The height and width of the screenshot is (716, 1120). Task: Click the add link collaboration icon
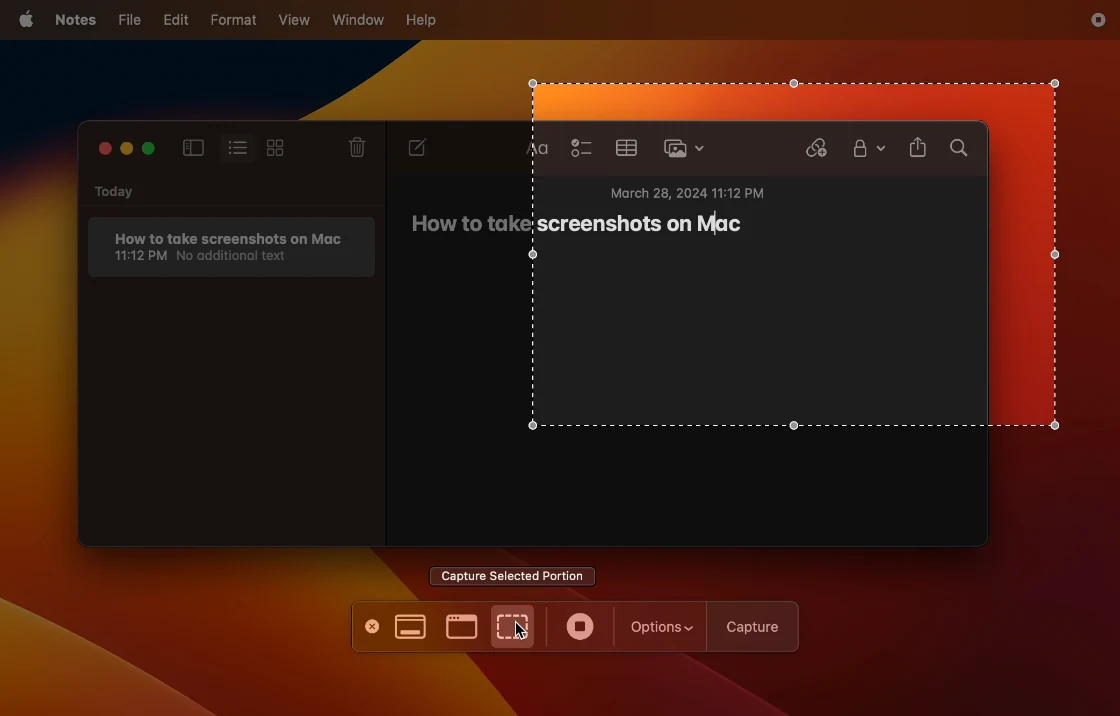click(x=816, y=148)
